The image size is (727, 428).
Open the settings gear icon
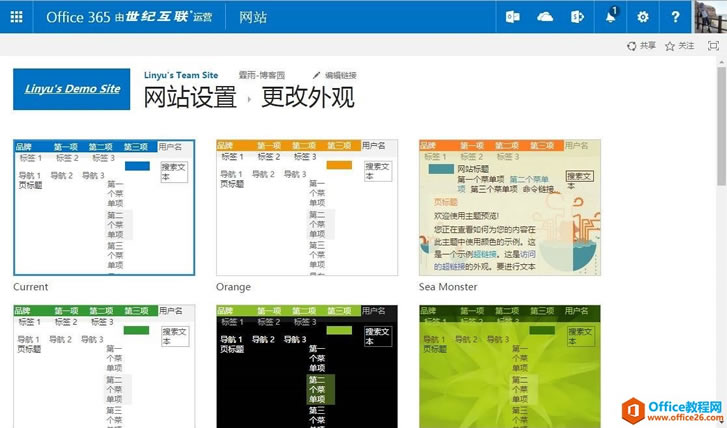point(643,17)
